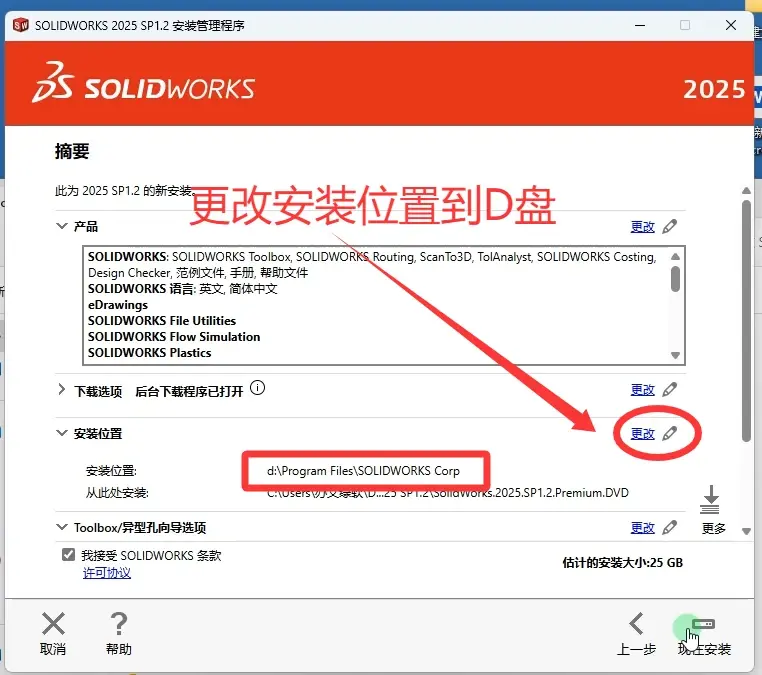Click the 取消 X button

click(53, 634)
